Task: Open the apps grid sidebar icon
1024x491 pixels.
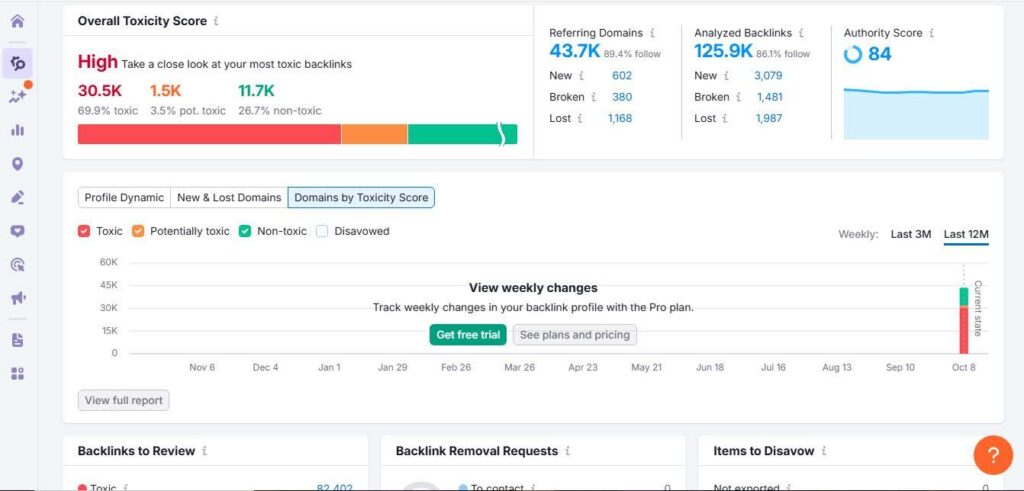Action: [x=17, y=374]
